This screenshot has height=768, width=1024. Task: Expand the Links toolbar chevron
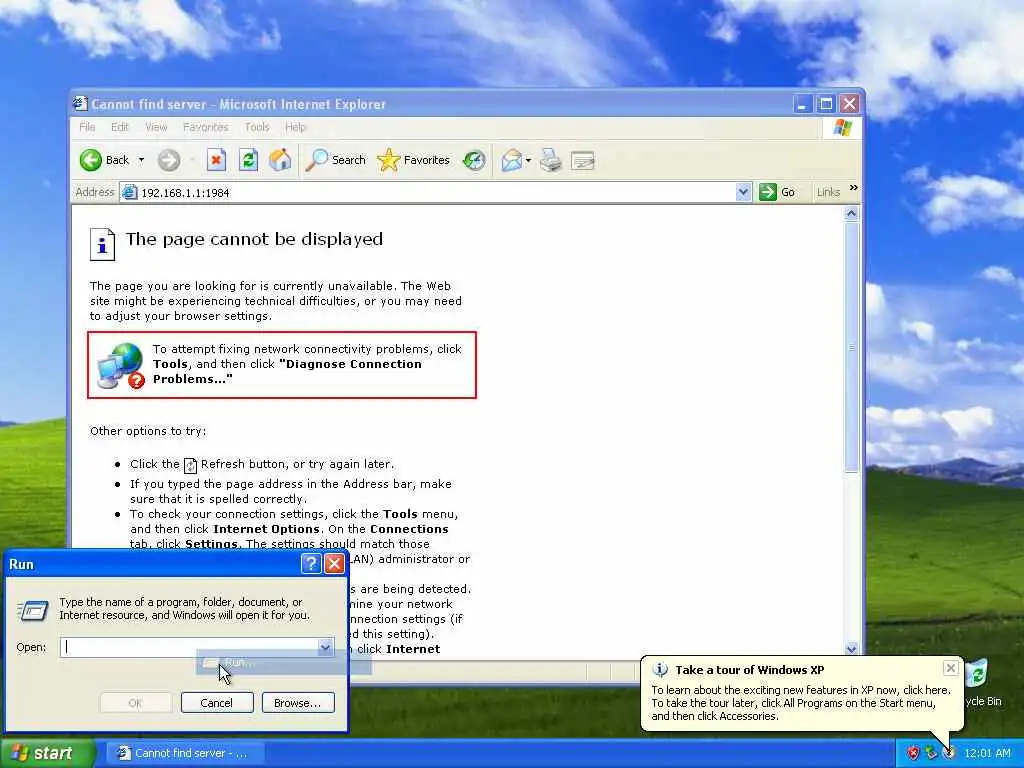pyautogui.click(x=854, y=189)
